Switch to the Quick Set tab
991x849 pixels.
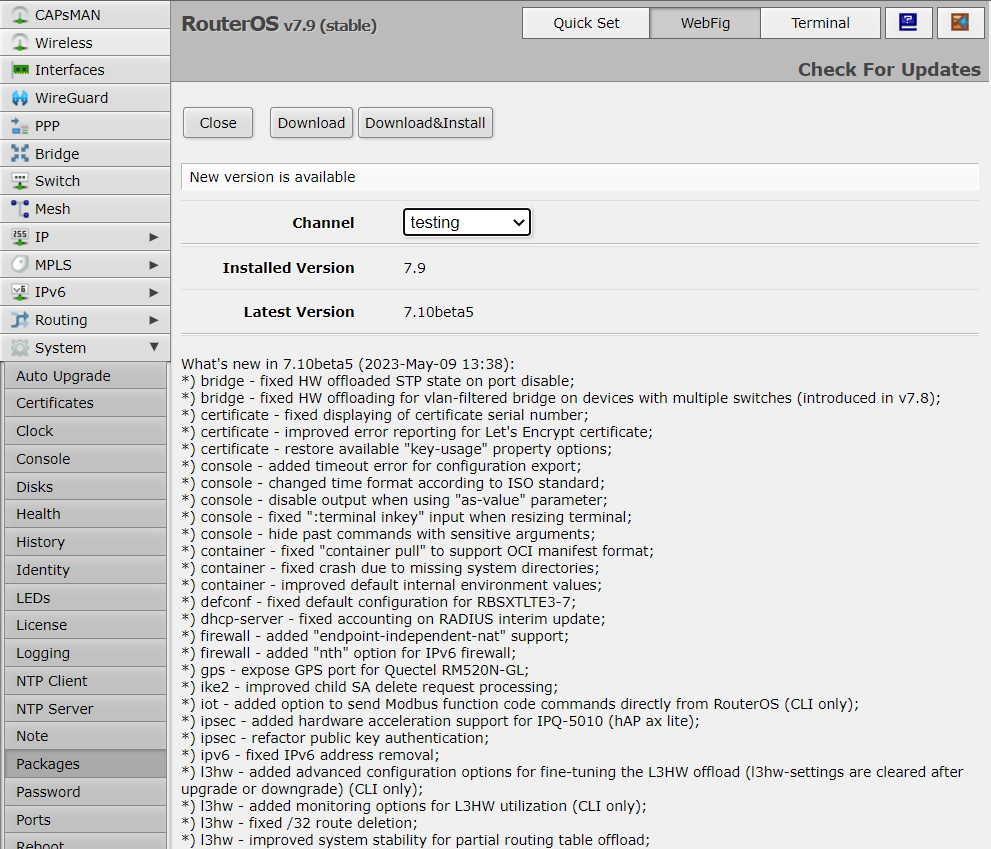point(586,23)
